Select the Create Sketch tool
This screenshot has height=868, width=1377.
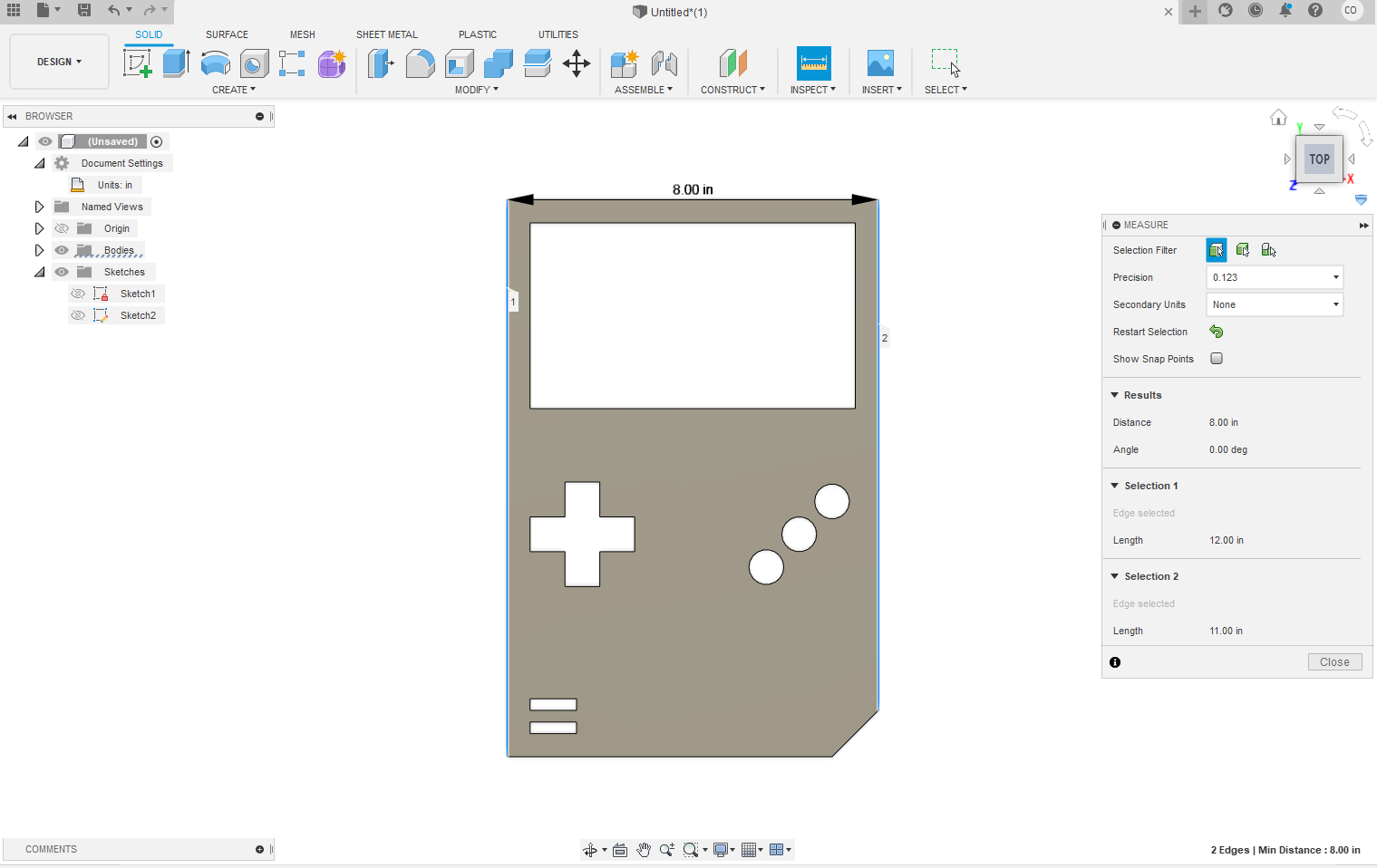pos(137,63)
